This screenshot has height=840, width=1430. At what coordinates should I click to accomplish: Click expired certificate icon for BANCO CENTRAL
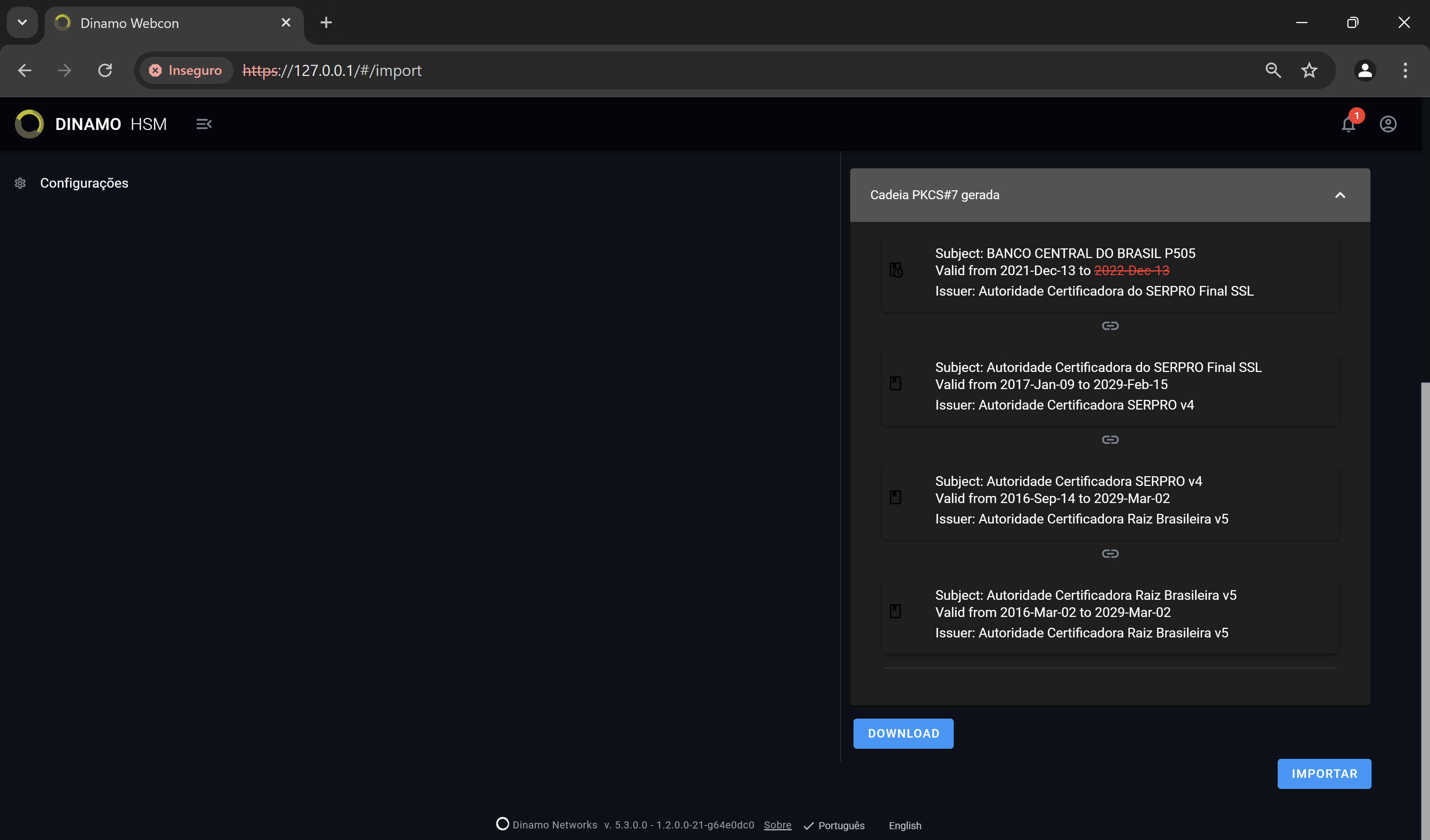pyautogui.click(x=896, y=270)
